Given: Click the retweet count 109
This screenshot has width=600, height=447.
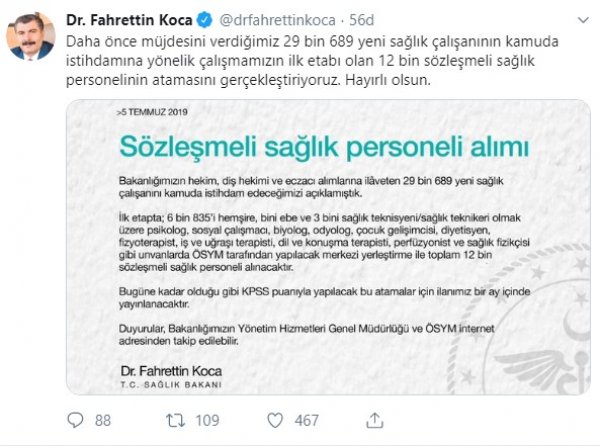Looking at the screenshot, I should click(x=207, y=420).
